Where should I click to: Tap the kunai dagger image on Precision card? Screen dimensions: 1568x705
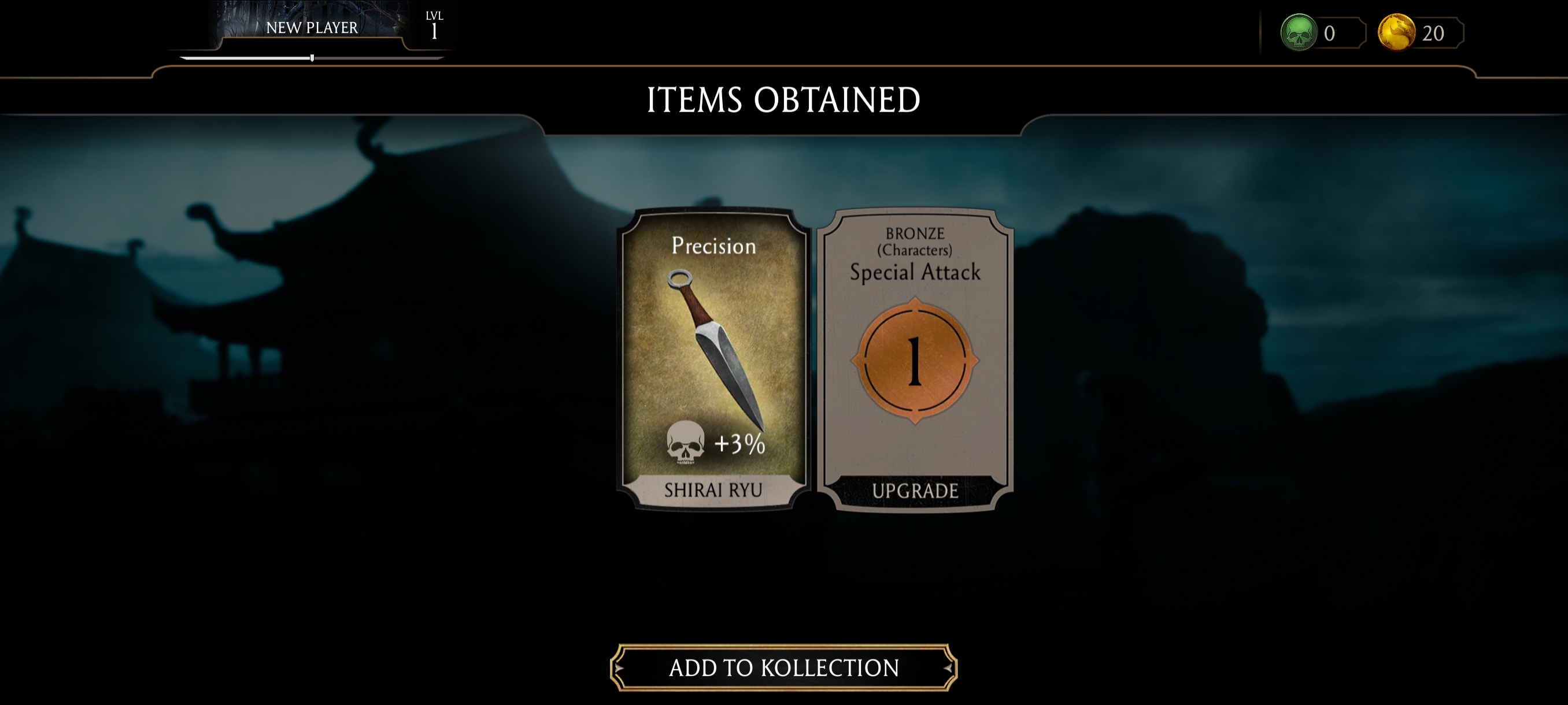(716, 350)
